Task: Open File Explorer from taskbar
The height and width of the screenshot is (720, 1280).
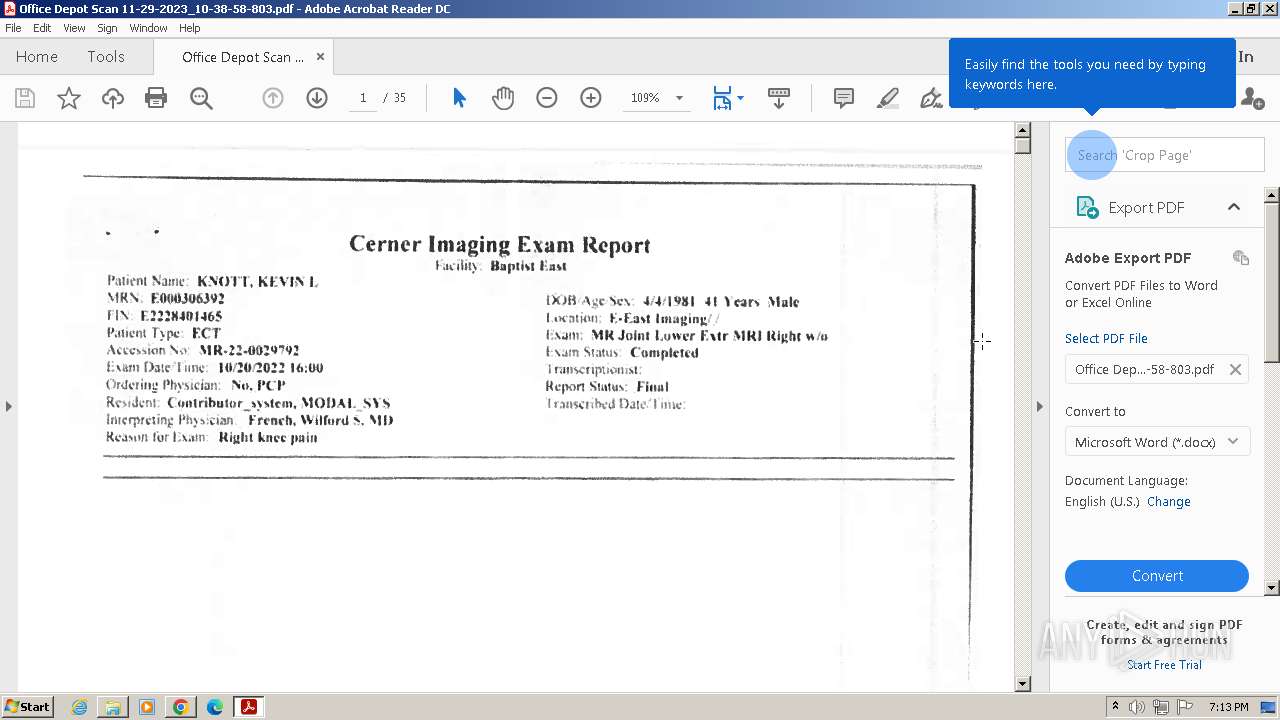Action: (x=113, y=707)
